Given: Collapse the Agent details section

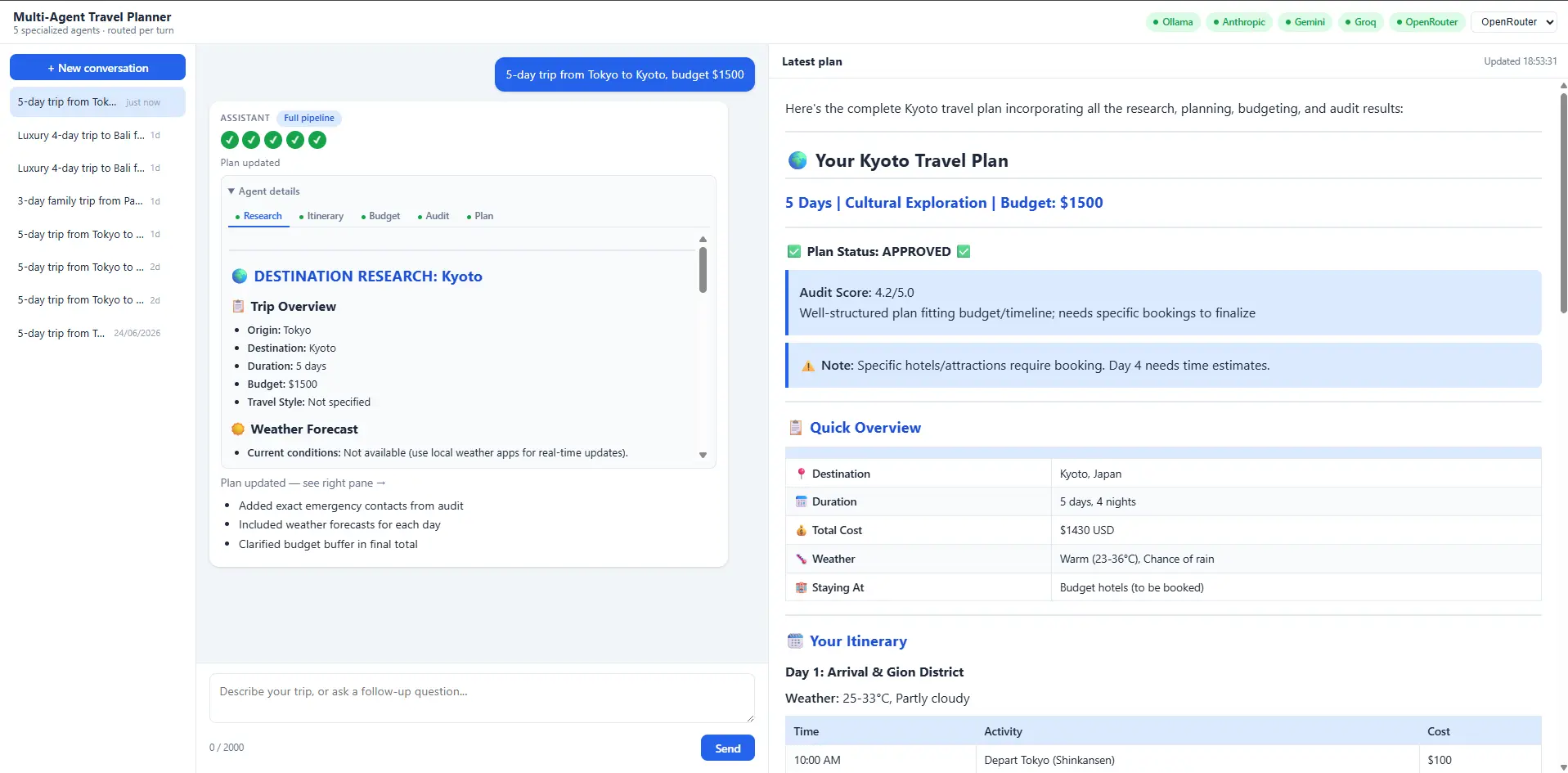Looking at the screenshot, I should tap(263, 191).
